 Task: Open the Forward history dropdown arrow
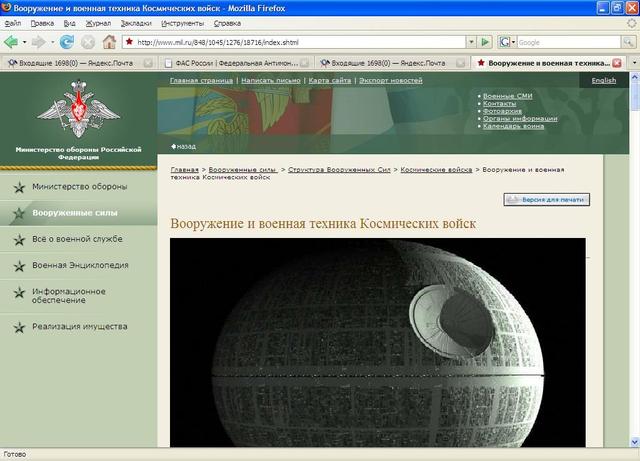(x=52, y=42)
